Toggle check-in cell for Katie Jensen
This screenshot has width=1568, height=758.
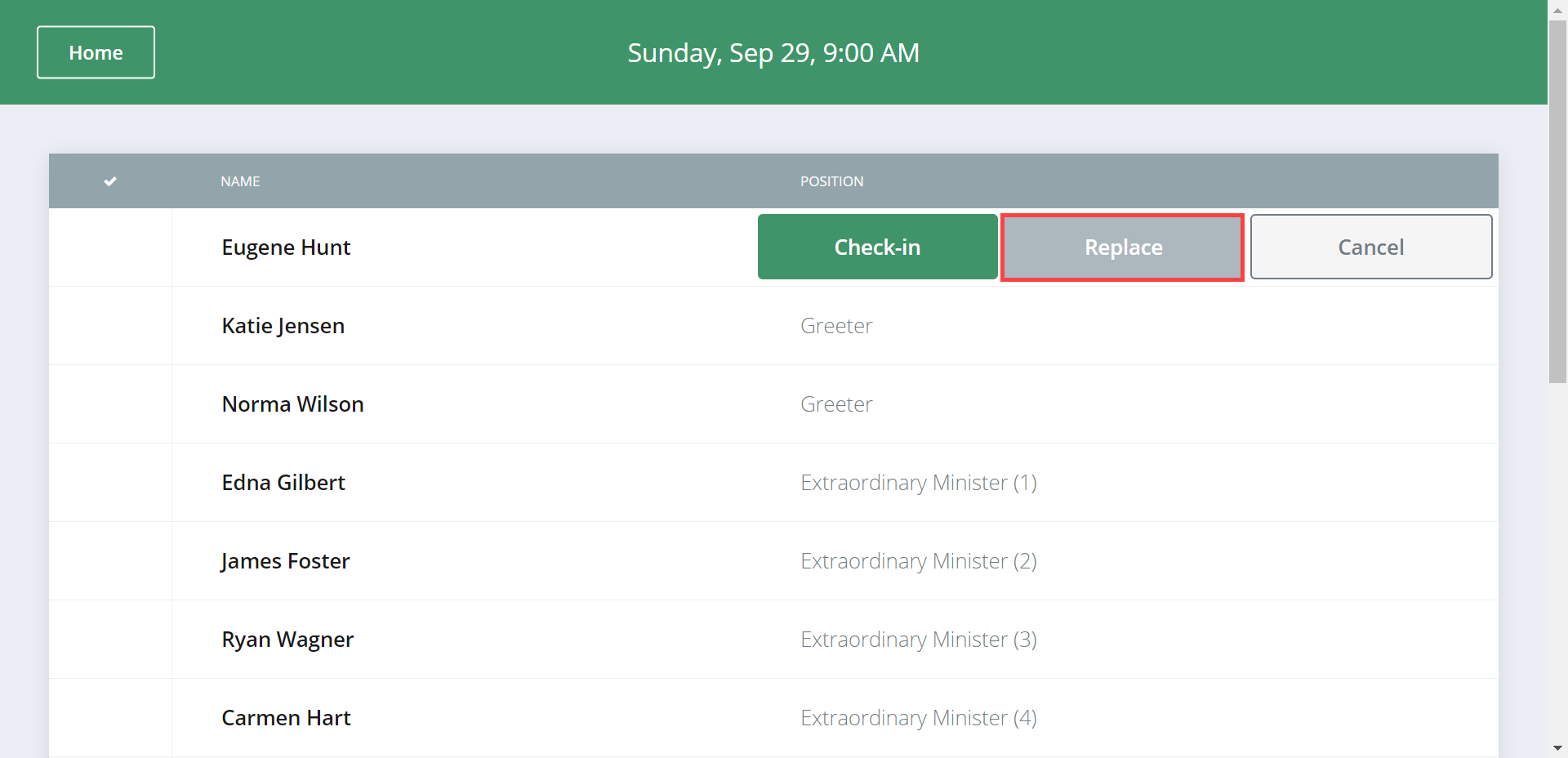[110, 326]
